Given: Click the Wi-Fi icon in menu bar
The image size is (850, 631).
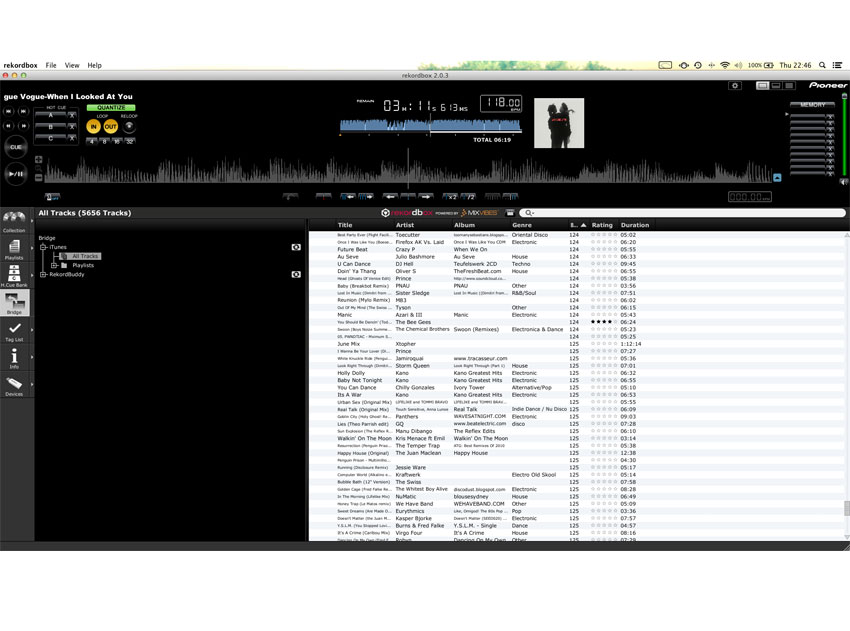Looking at the screenshot, I should click(x=725, y=65).
